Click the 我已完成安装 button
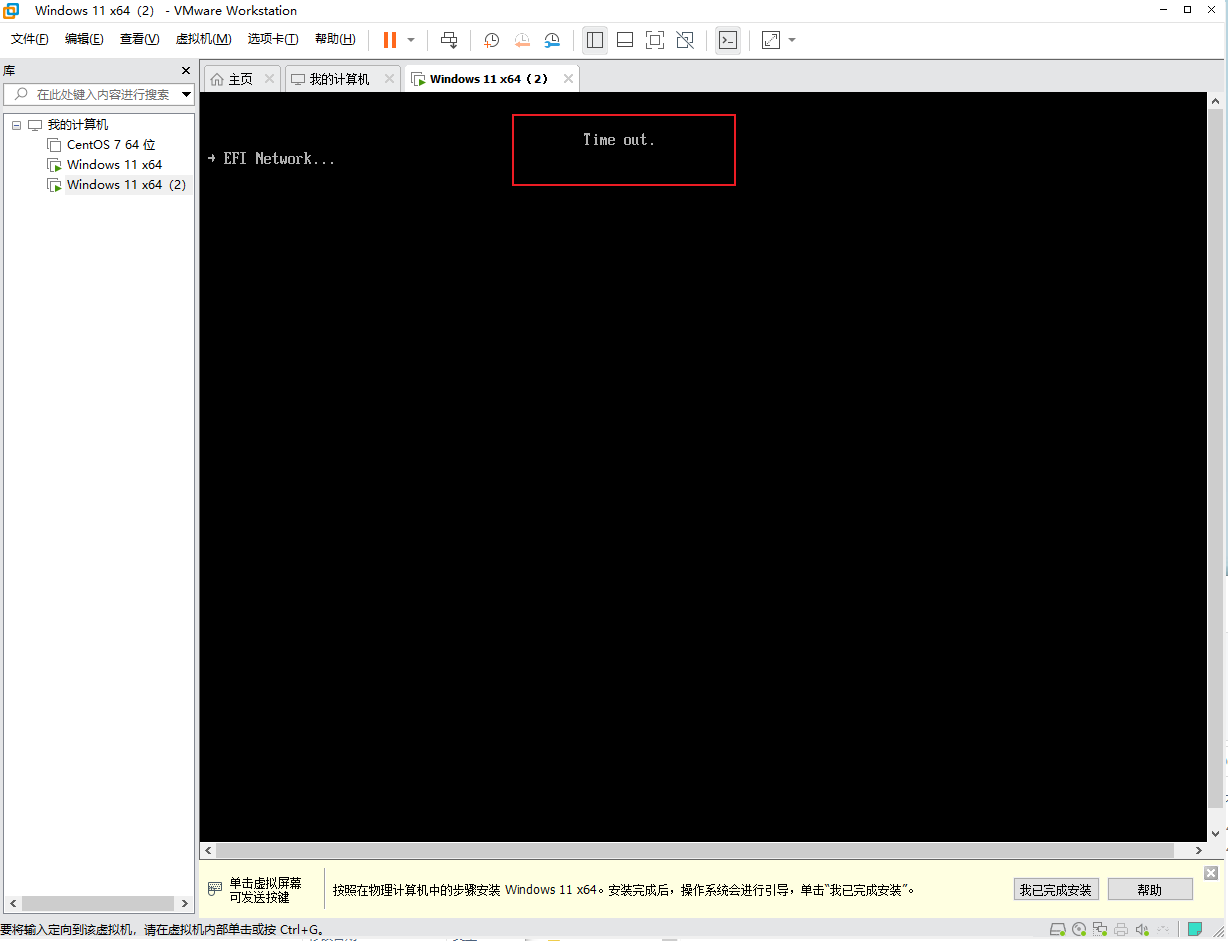Viewport: 1228px width, 941px height. pos(1056,890)
